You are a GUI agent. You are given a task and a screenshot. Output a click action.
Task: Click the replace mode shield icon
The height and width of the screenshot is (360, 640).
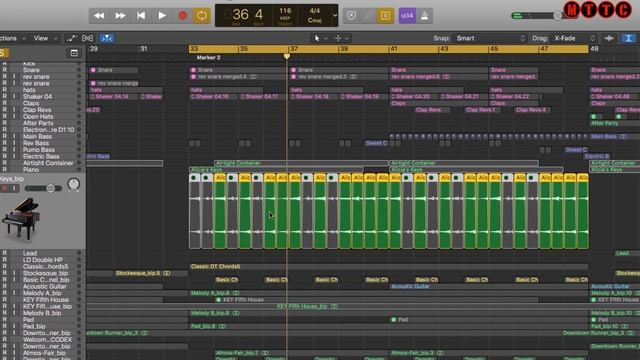click(x=351, y=16)
